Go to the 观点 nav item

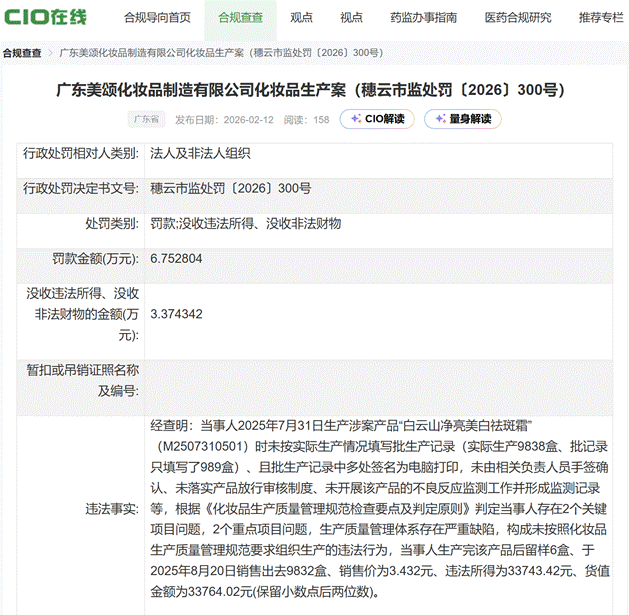coord(301,18)
